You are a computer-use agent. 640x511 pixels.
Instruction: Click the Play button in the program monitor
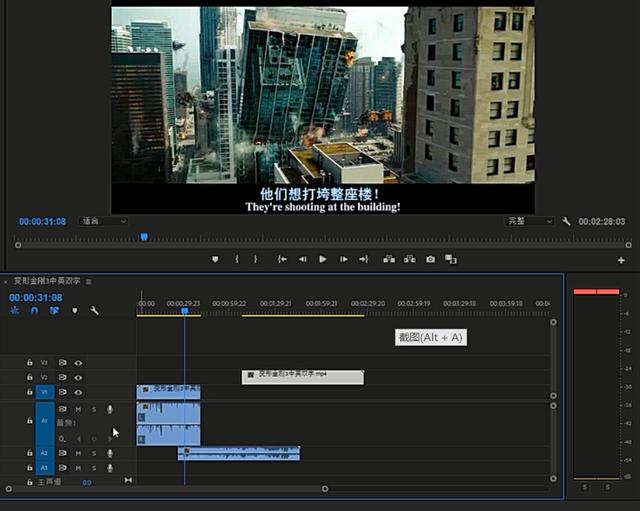click(x=322, y=259)
